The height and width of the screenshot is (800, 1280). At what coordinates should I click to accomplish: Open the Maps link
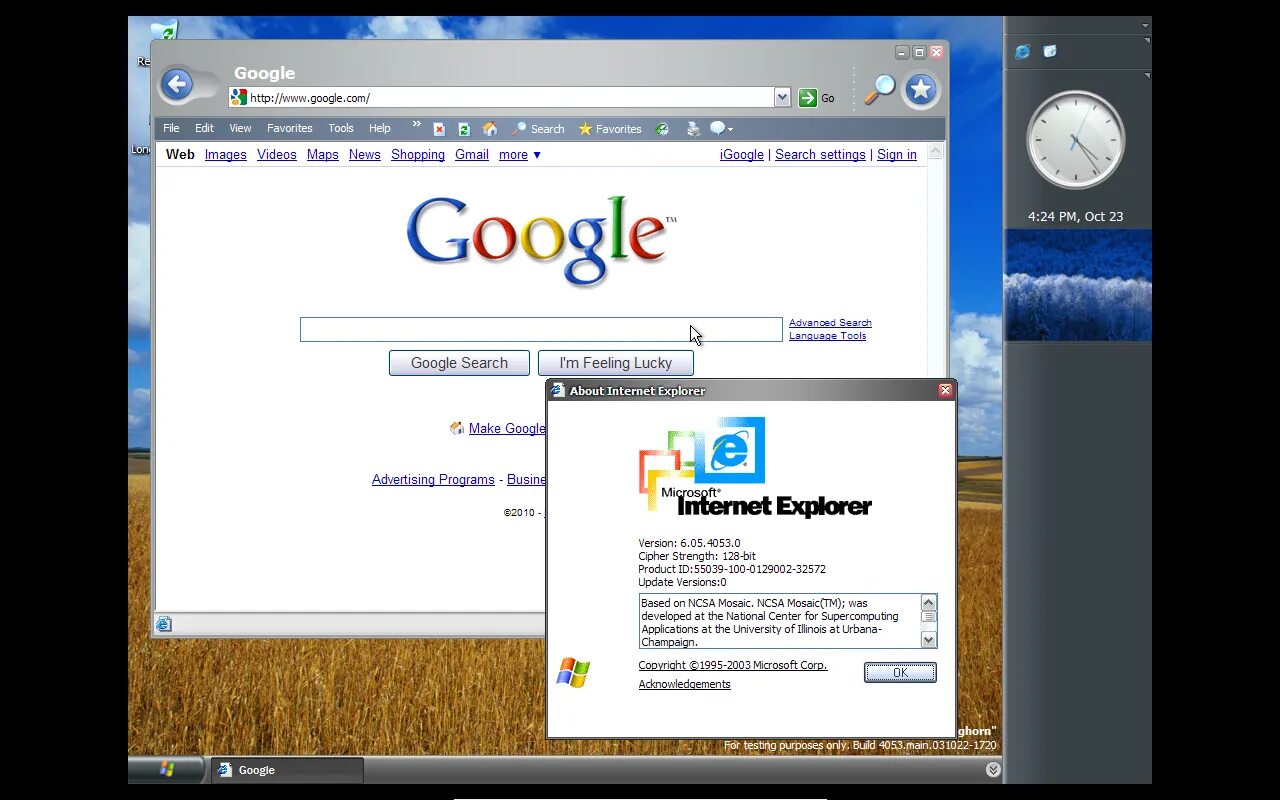[323, 155]
